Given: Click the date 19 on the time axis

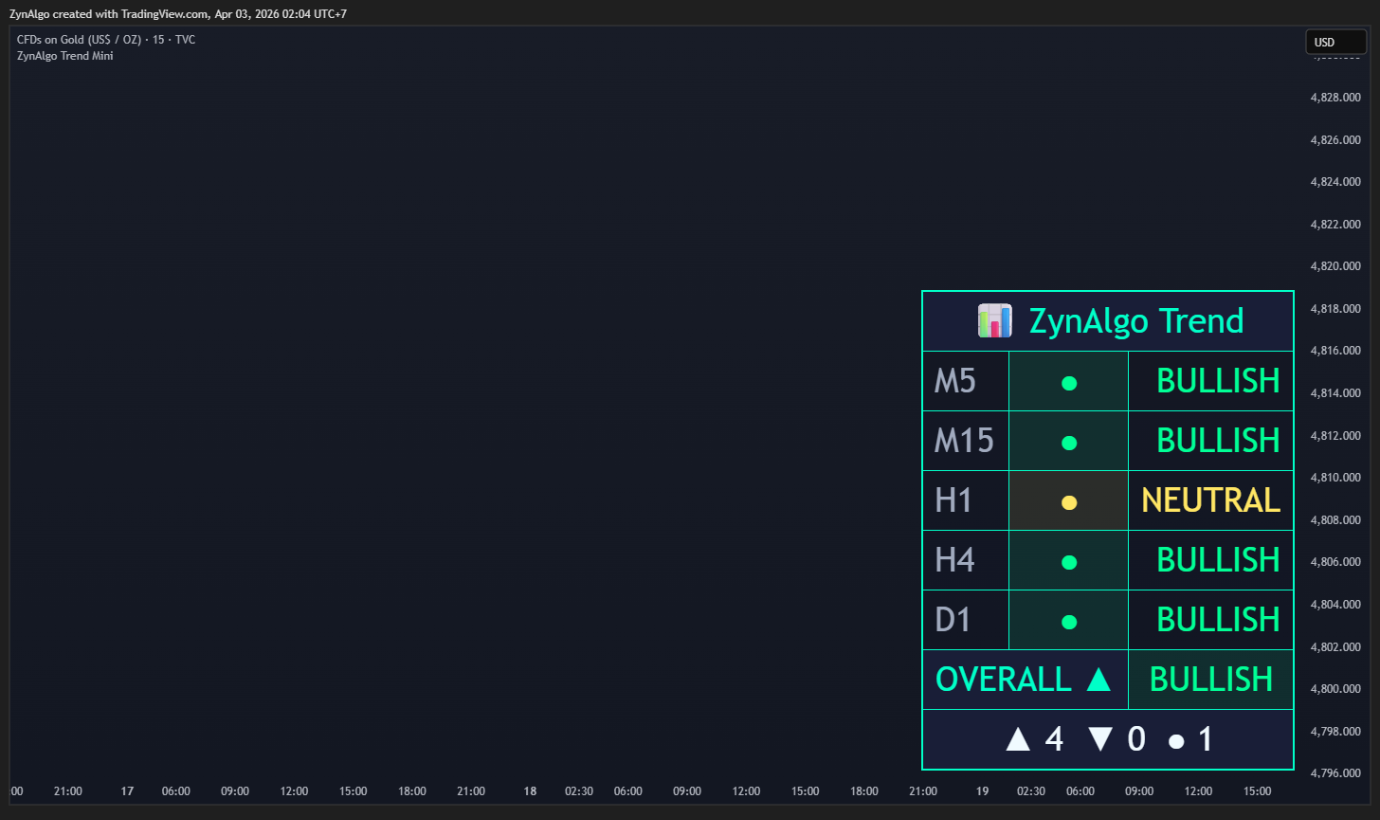Looking at the screenshot, I should point(982,791).
